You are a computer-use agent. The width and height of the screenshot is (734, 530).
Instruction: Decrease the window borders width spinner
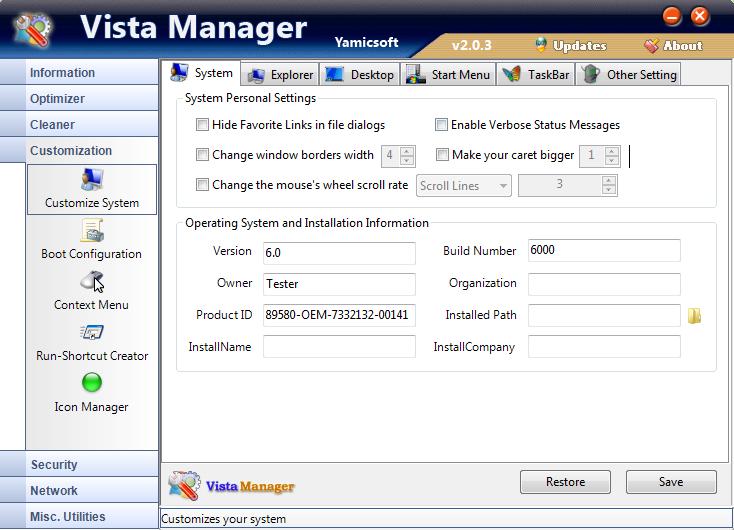click(407, 161)
